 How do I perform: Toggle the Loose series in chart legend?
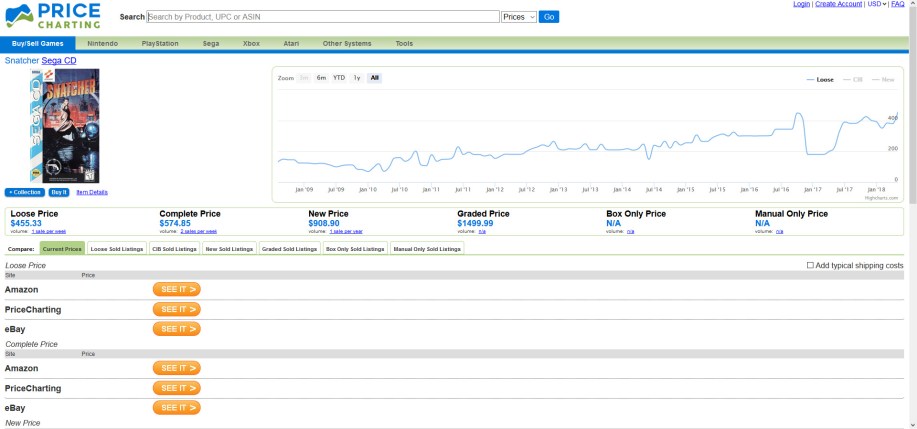[820, 79]
